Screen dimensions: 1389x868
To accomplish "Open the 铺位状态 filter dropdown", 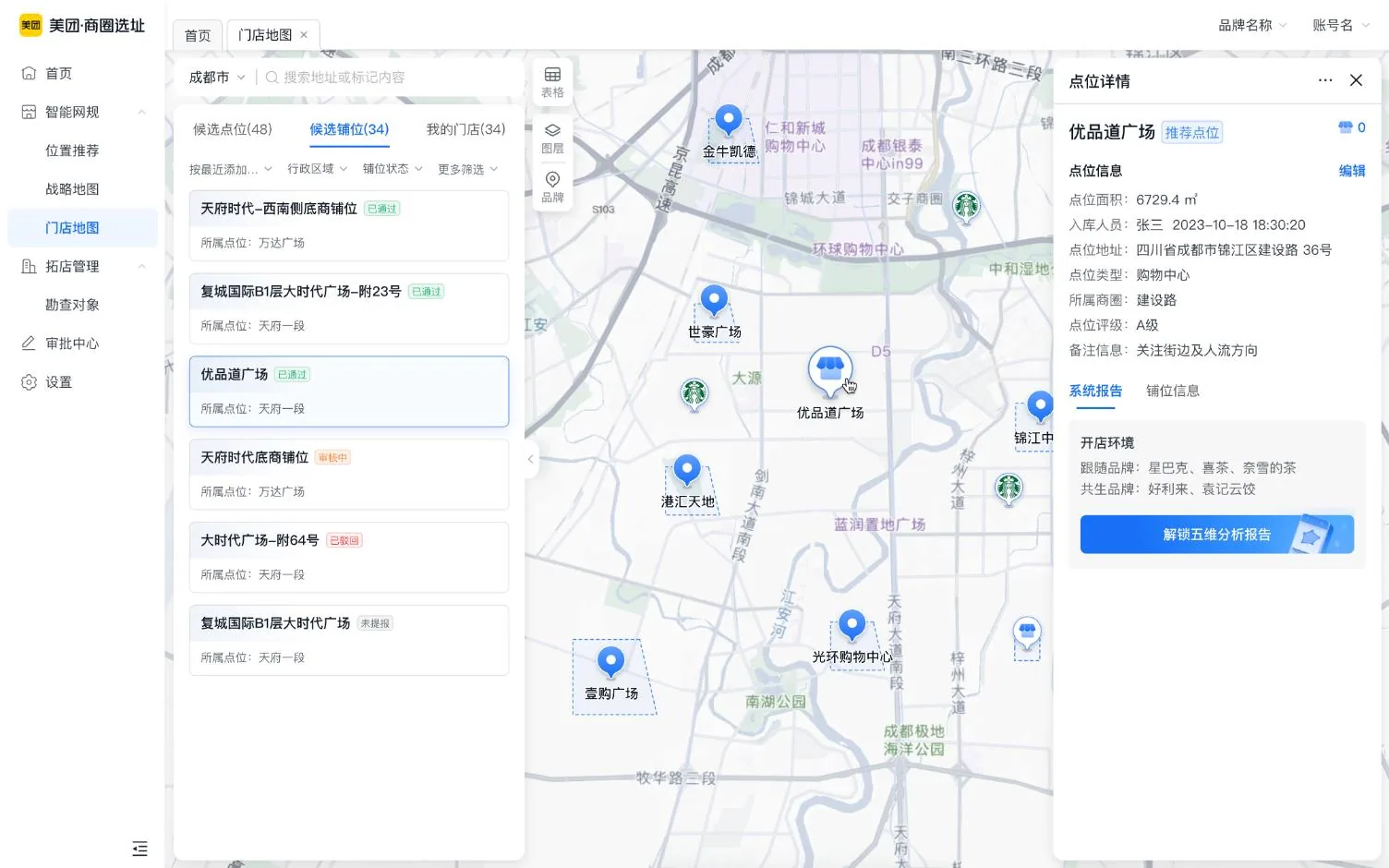I will [x=393, y=169].
